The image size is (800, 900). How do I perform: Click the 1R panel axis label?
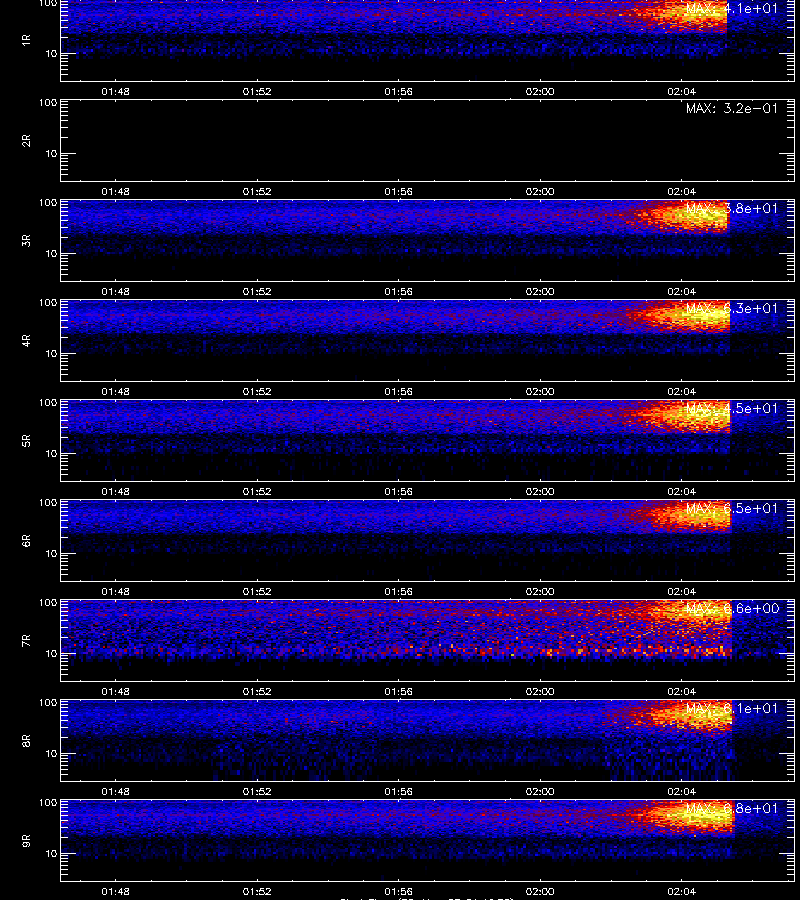(x=26, y=40)
